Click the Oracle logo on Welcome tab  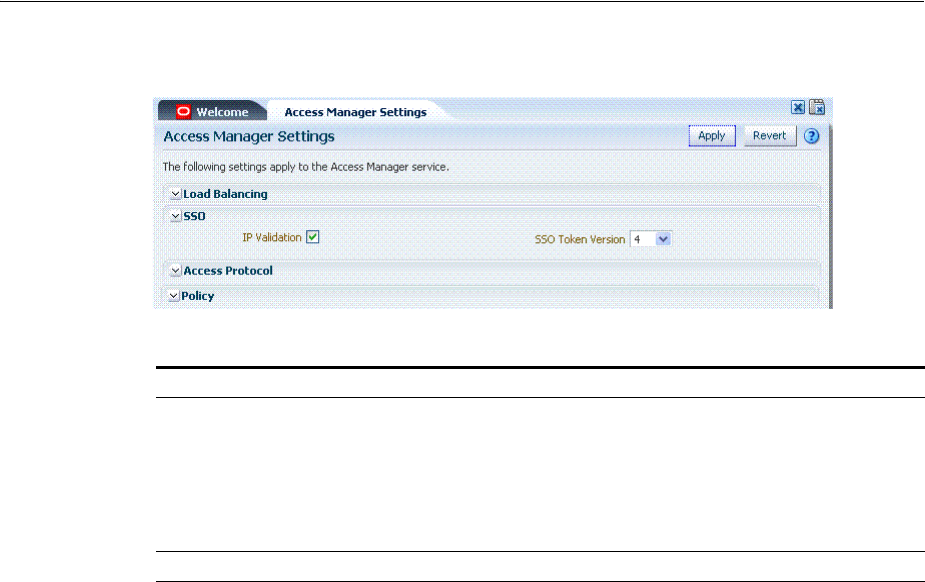coord(183,111)
